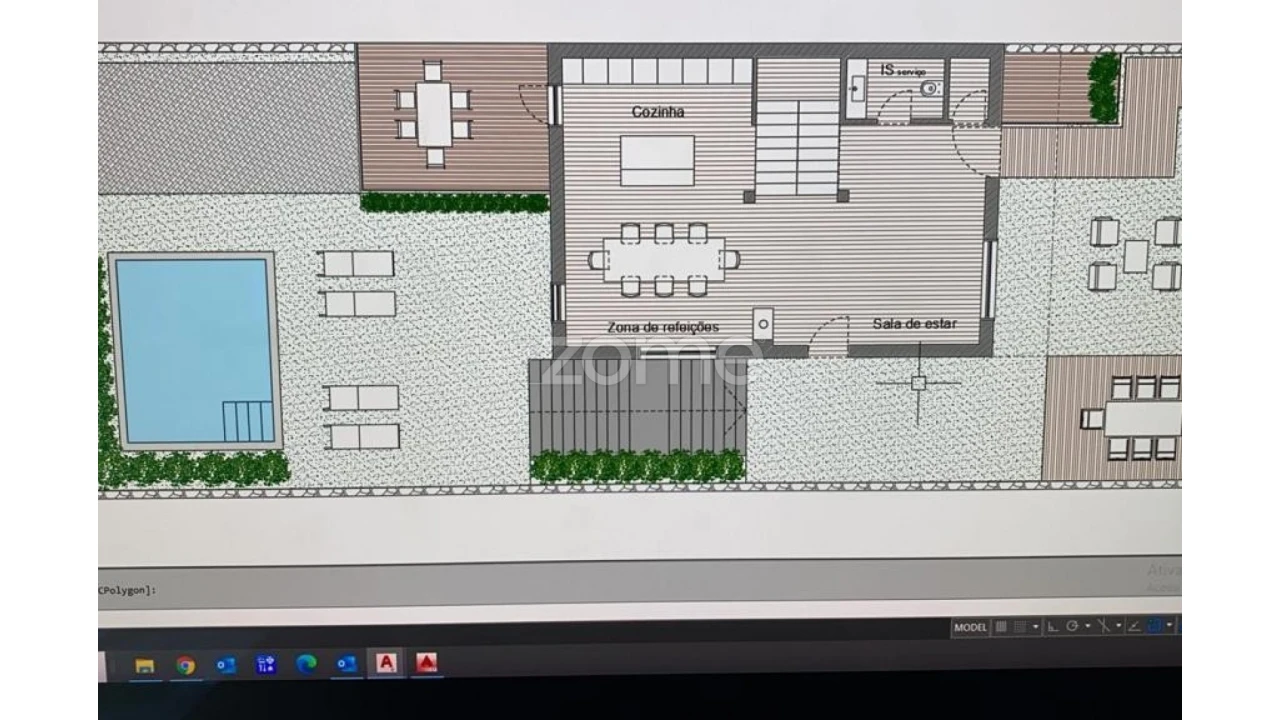
Task: Click the blue highlighted object snap icon
Action: pos(1155,627)
